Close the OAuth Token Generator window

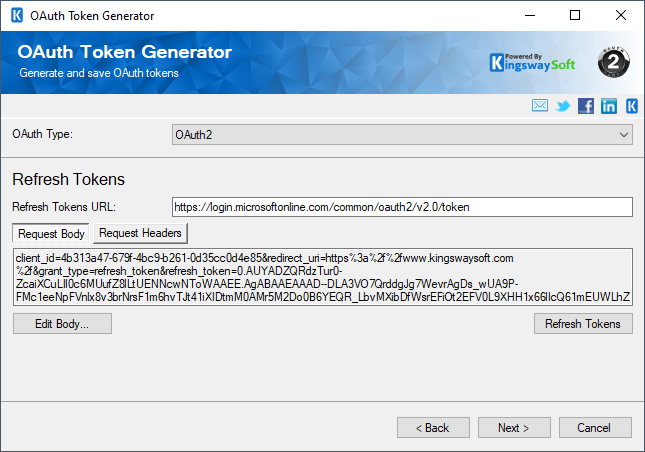[621, 16]
